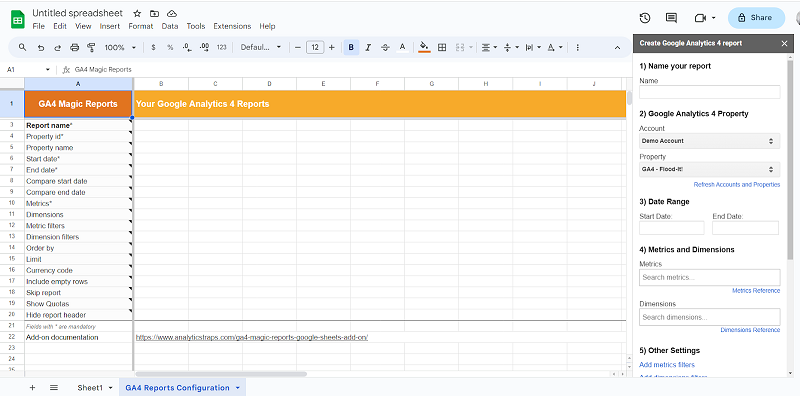Screen dimensions: 800x396
Task: Star the Untitled spreadsheet
Action: click(x=137, y=14)
